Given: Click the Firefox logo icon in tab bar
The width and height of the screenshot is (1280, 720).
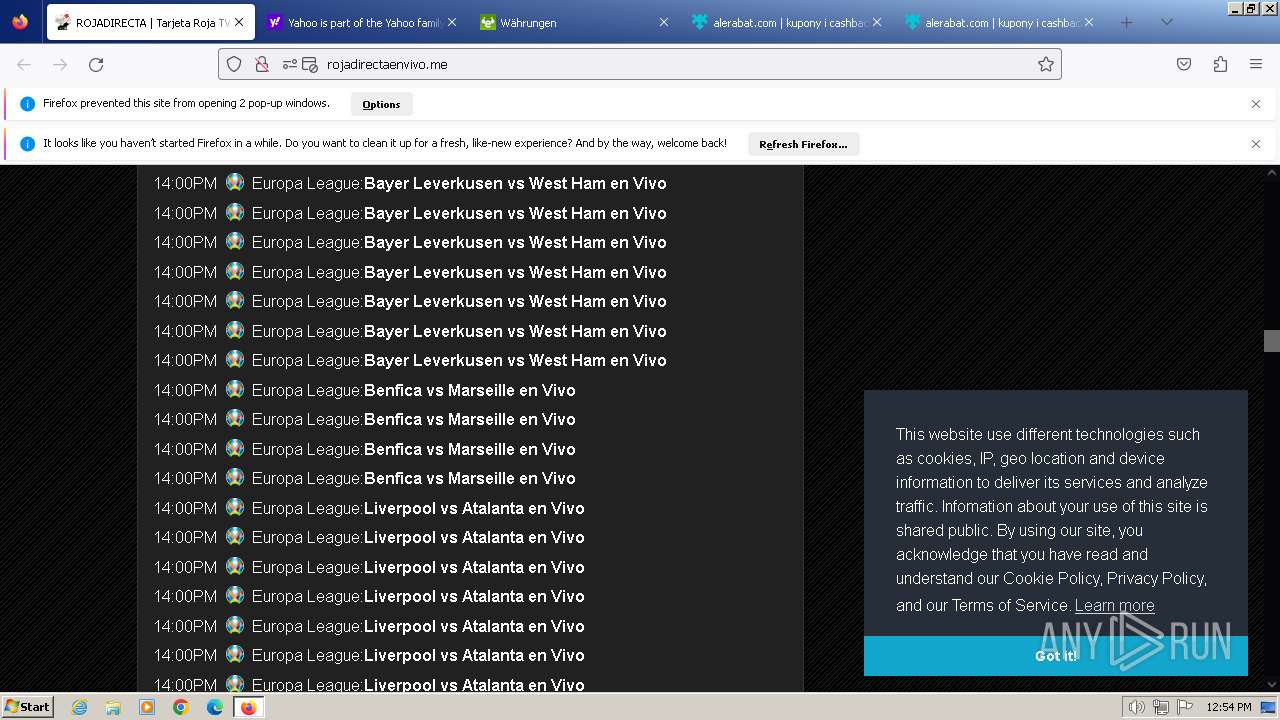Looking at the screenshot, I should point(20,22).
